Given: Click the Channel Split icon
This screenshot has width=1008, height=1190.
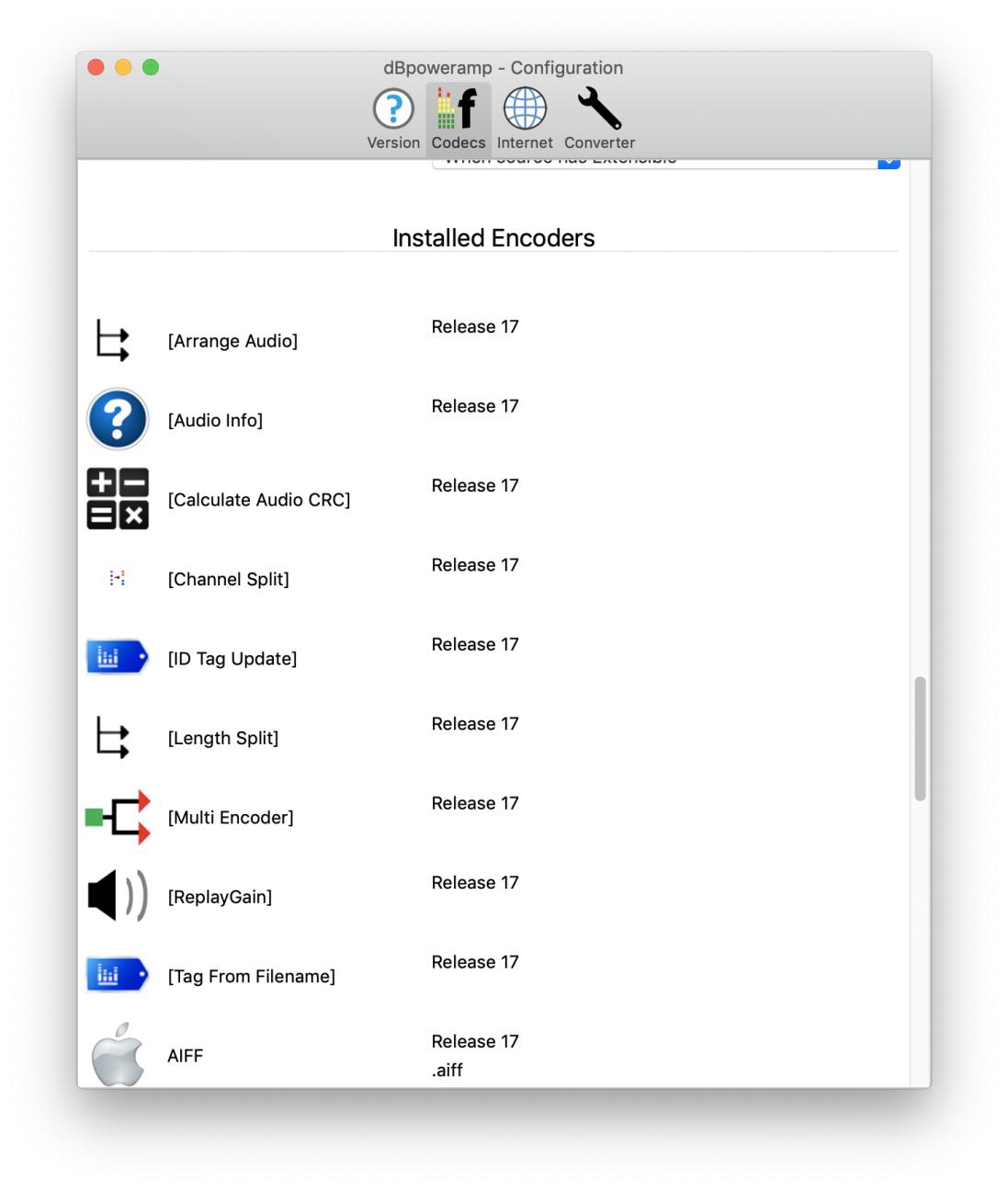Looking at the screenshot, I should pyautogui.click(x=117, y=578).
